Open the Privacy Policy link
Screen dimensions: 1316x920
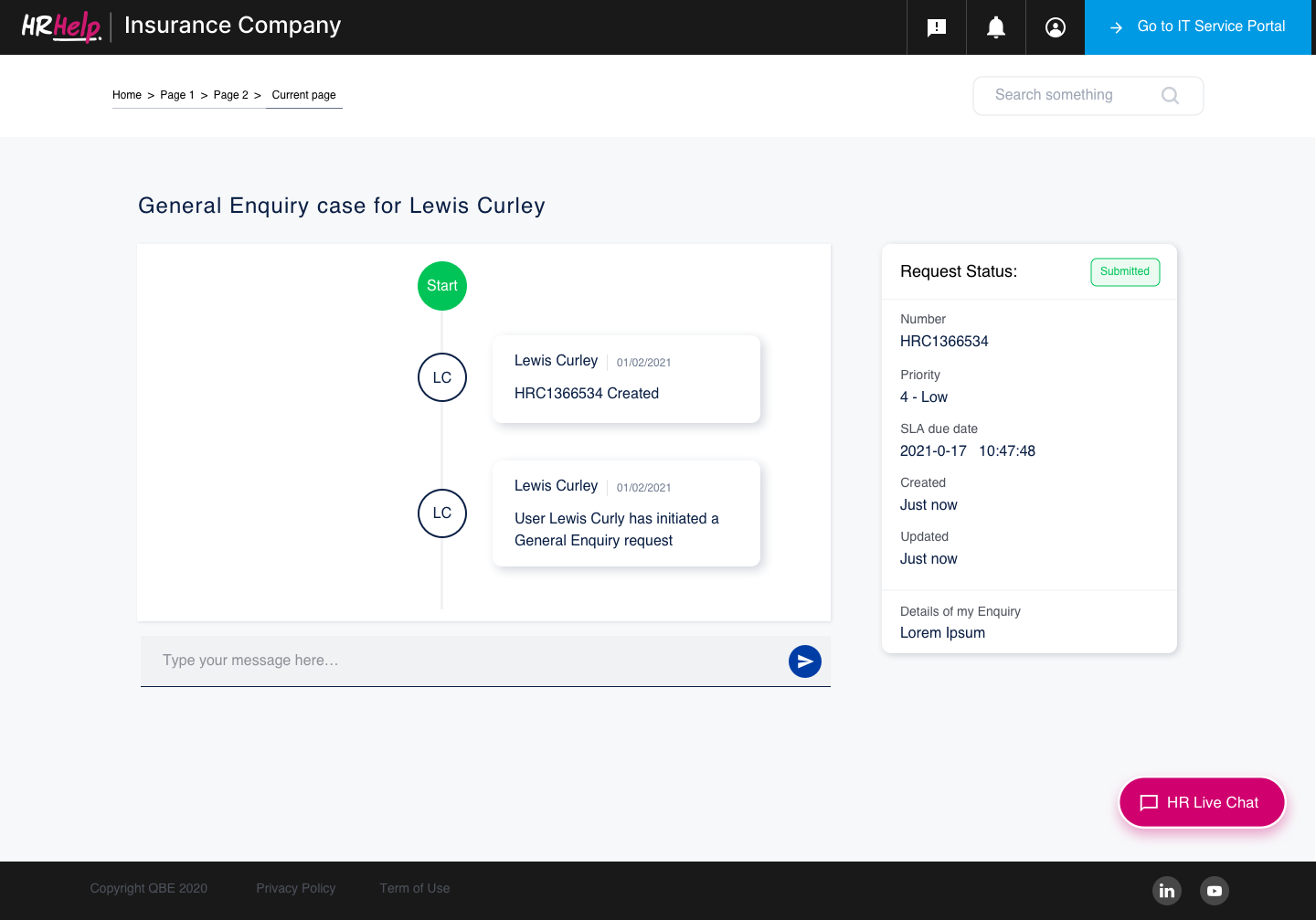(x=295, y=888)
